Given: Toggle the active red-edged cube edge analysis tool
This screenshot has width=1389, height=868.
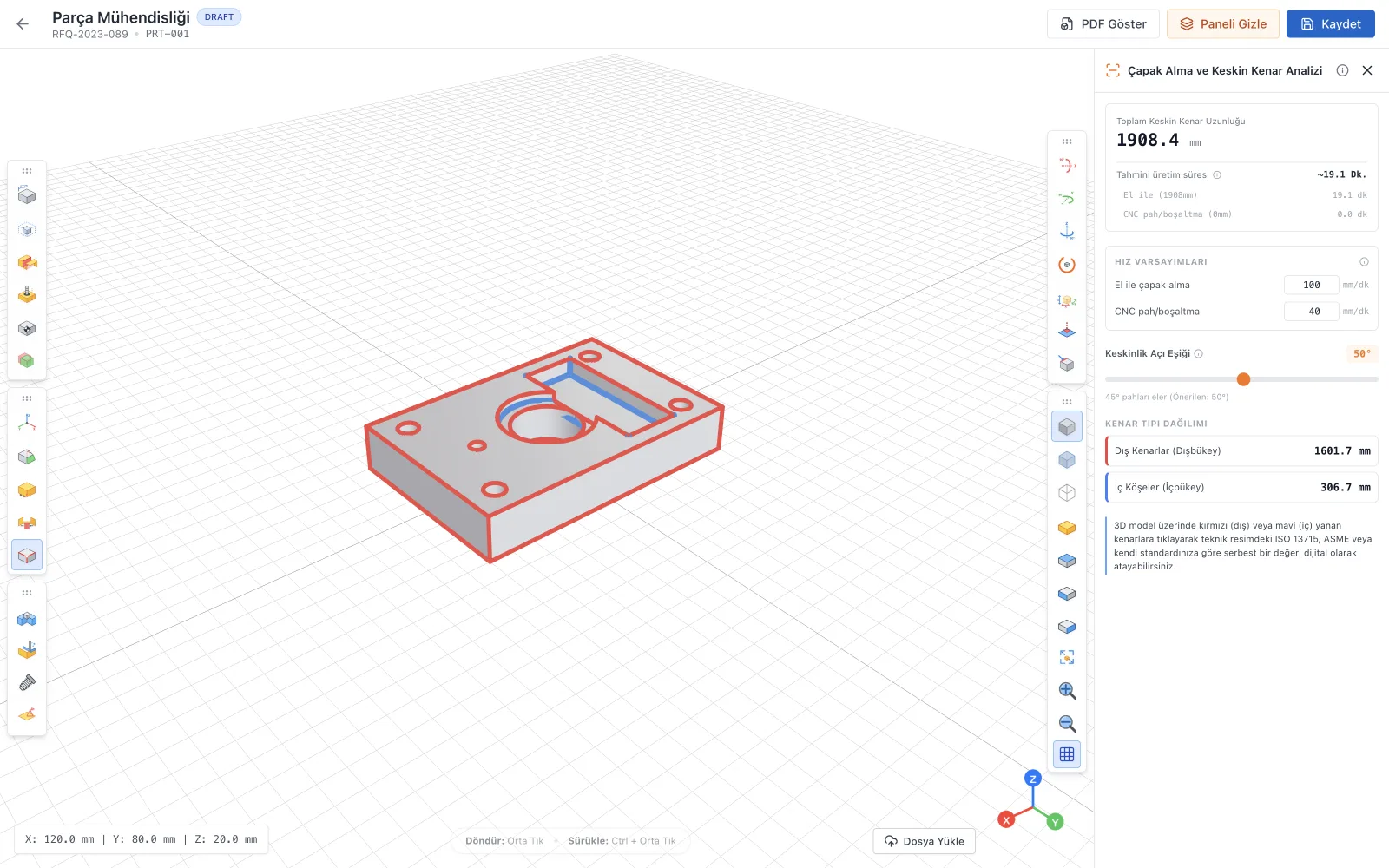Looking at the screenshot, I should [27, 556].
